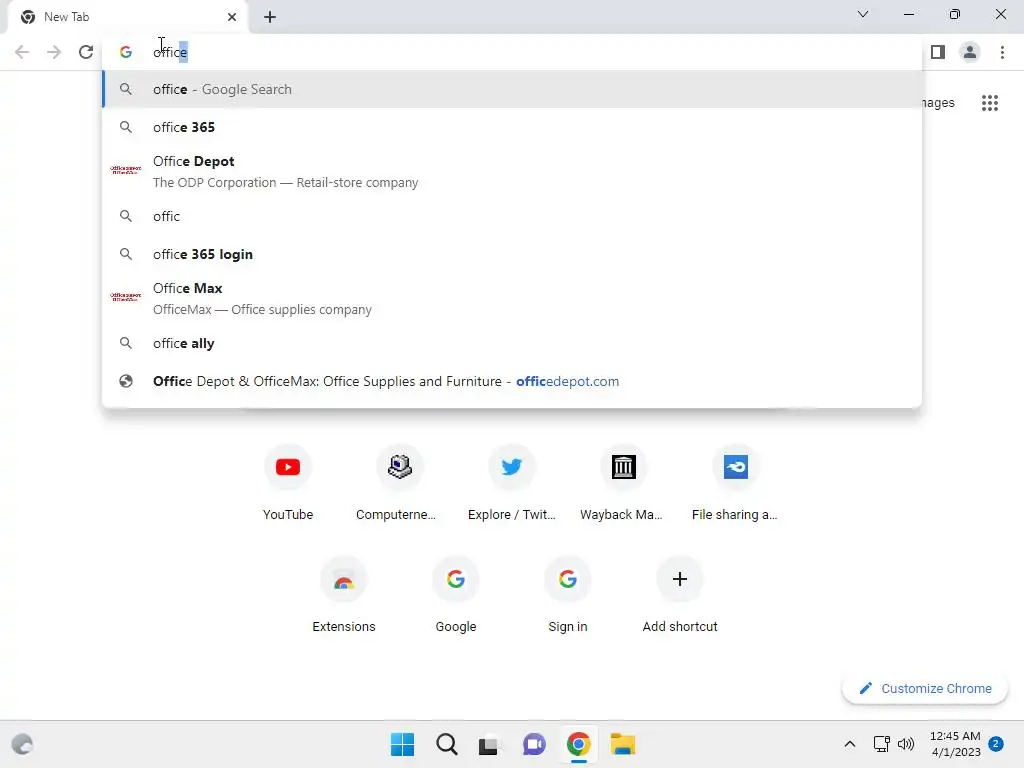The width and height of the screenshot is (1024, 768).
Task: Open the notification badge showing 2
Action: (996, 744)
